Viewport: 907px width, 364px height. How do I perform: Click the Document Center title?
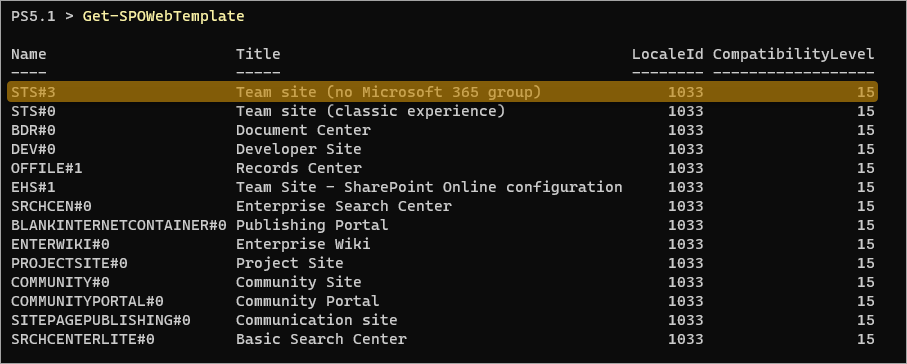[303, 130]
